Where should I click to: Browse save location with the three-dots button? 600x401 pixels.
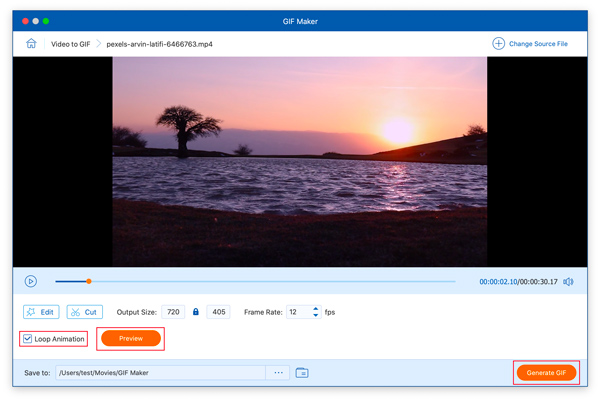(x=279, y=372)
